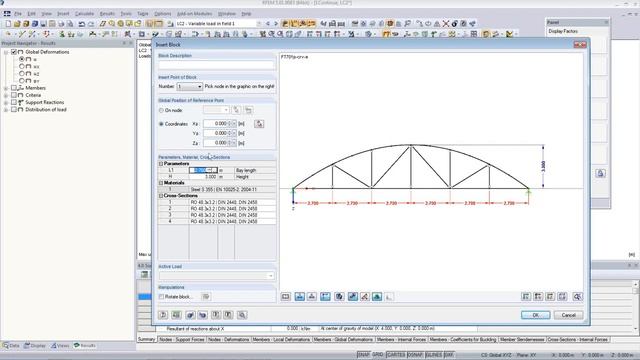
Task: Open the Insert menu
Action: [x=63, y=13]
